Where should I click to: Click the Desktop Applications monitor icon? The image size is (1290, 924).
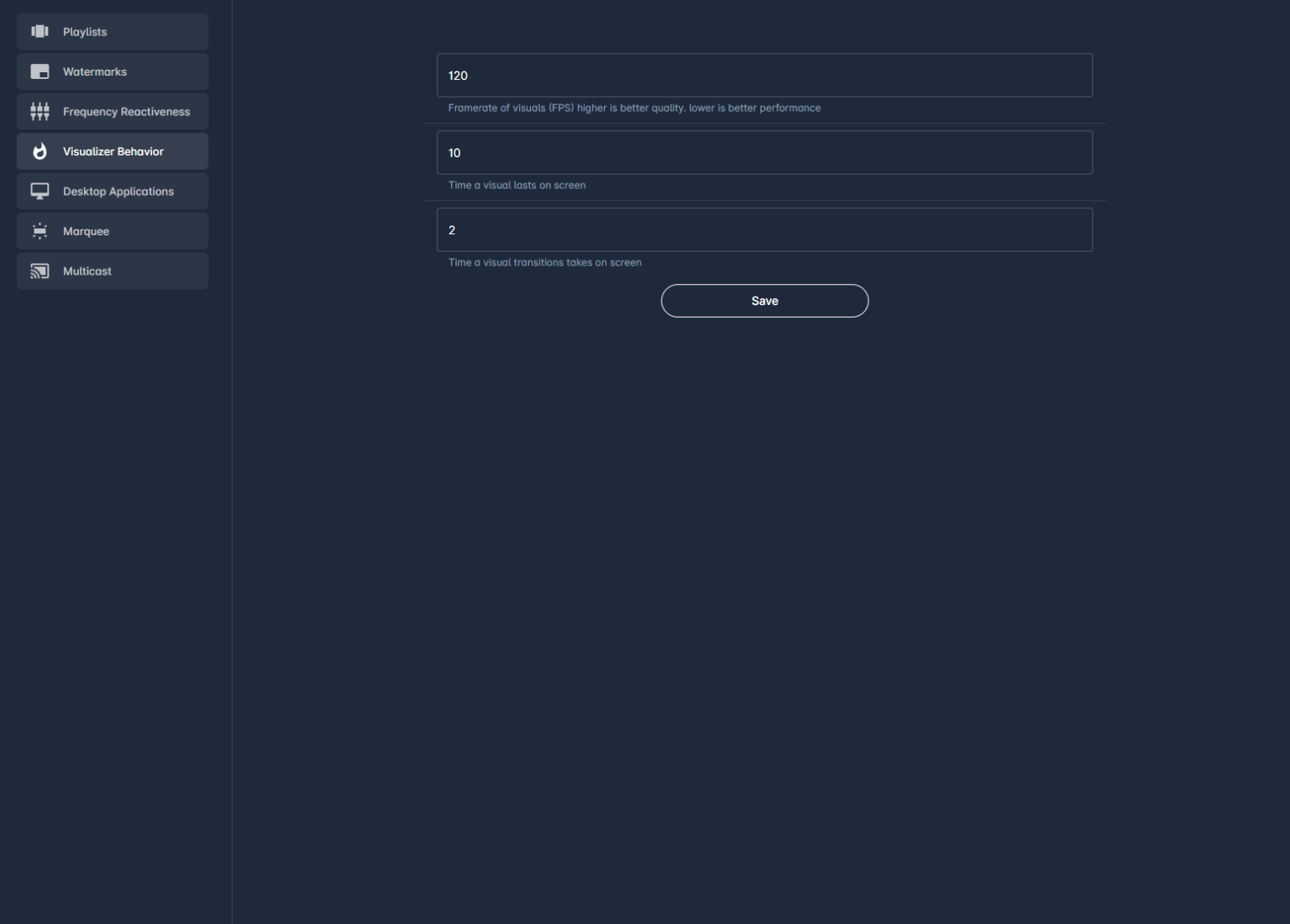(x=39, y=192)
